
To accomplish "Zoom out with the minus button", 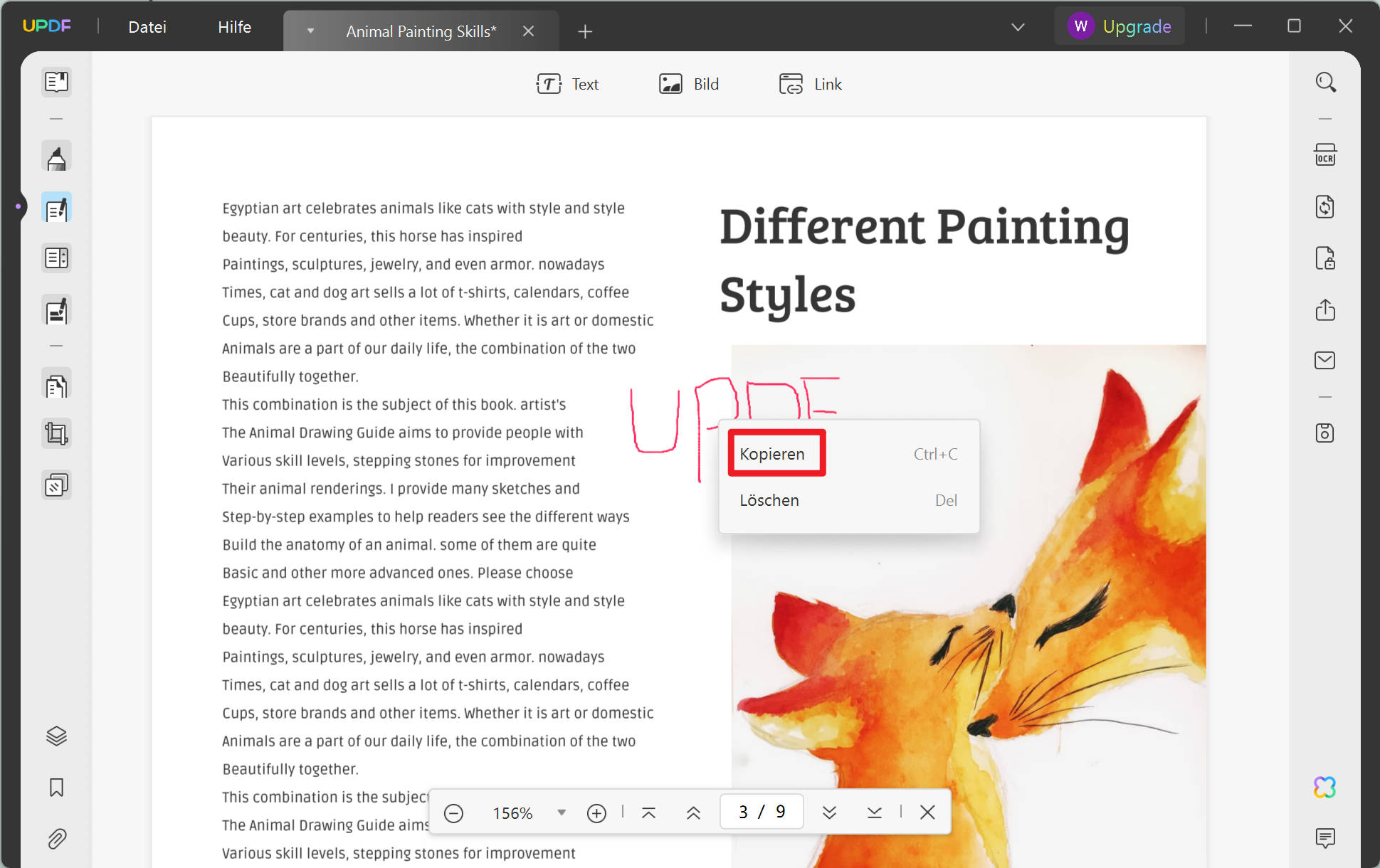I will (453, 813).
